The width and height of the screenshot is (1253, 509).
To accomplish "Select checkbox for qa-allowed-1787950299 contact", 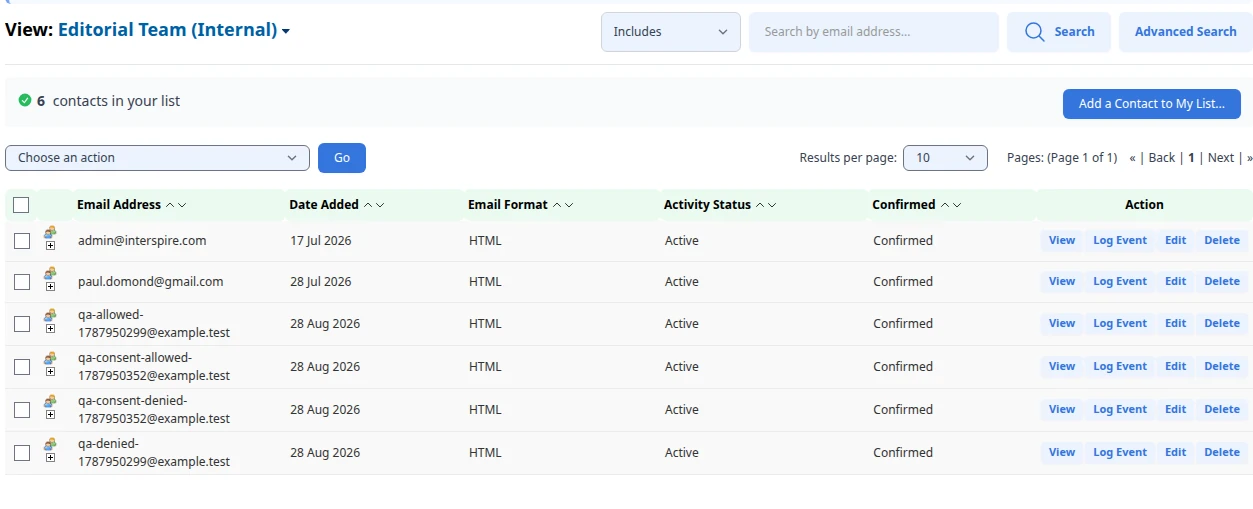I will (x=21, y=324).
